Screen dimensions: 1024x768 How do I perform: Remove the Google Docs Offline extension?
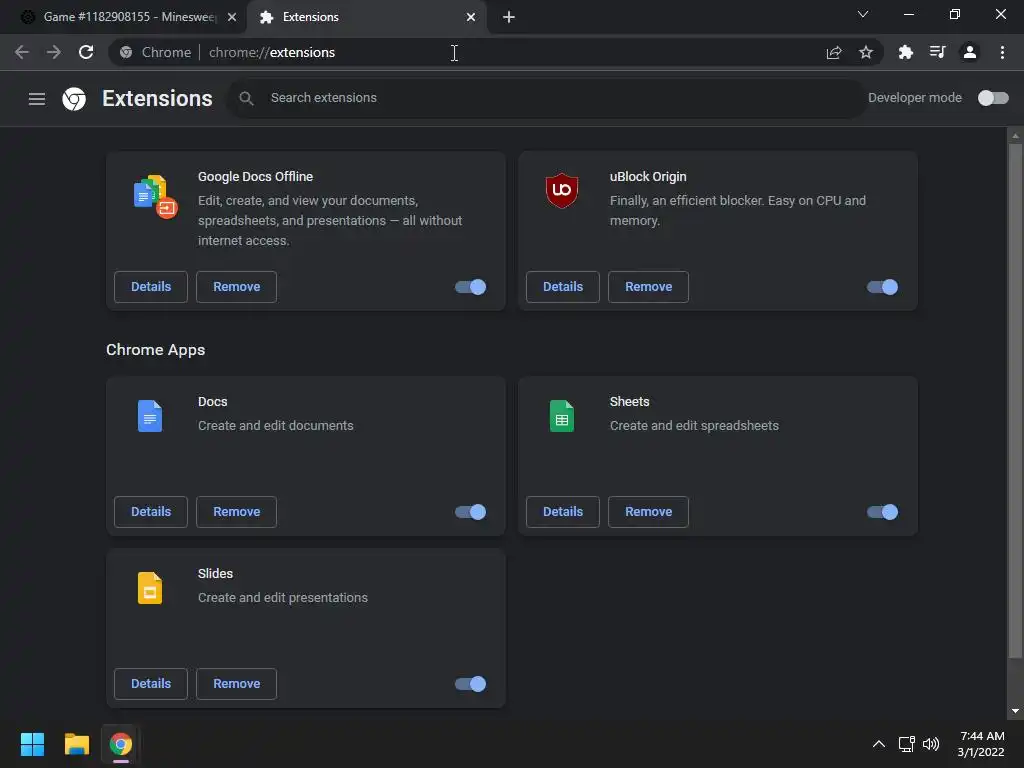(x=236, y=287)
